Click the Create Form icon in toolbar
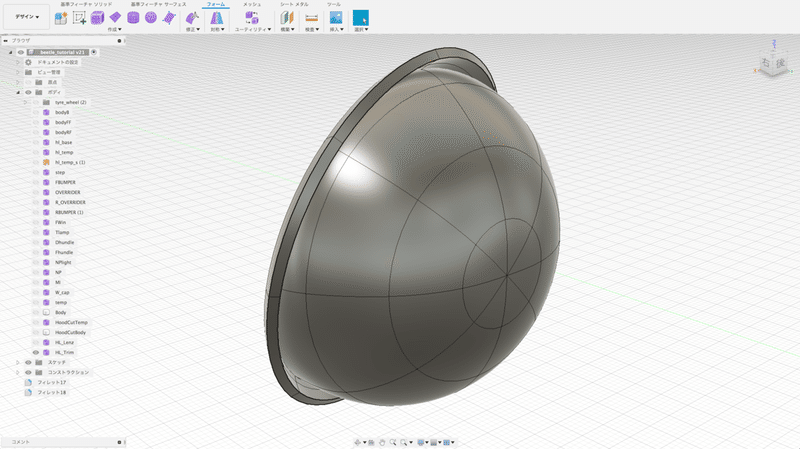800x449 pixels. pyautogui.click(x=61, y=18)
